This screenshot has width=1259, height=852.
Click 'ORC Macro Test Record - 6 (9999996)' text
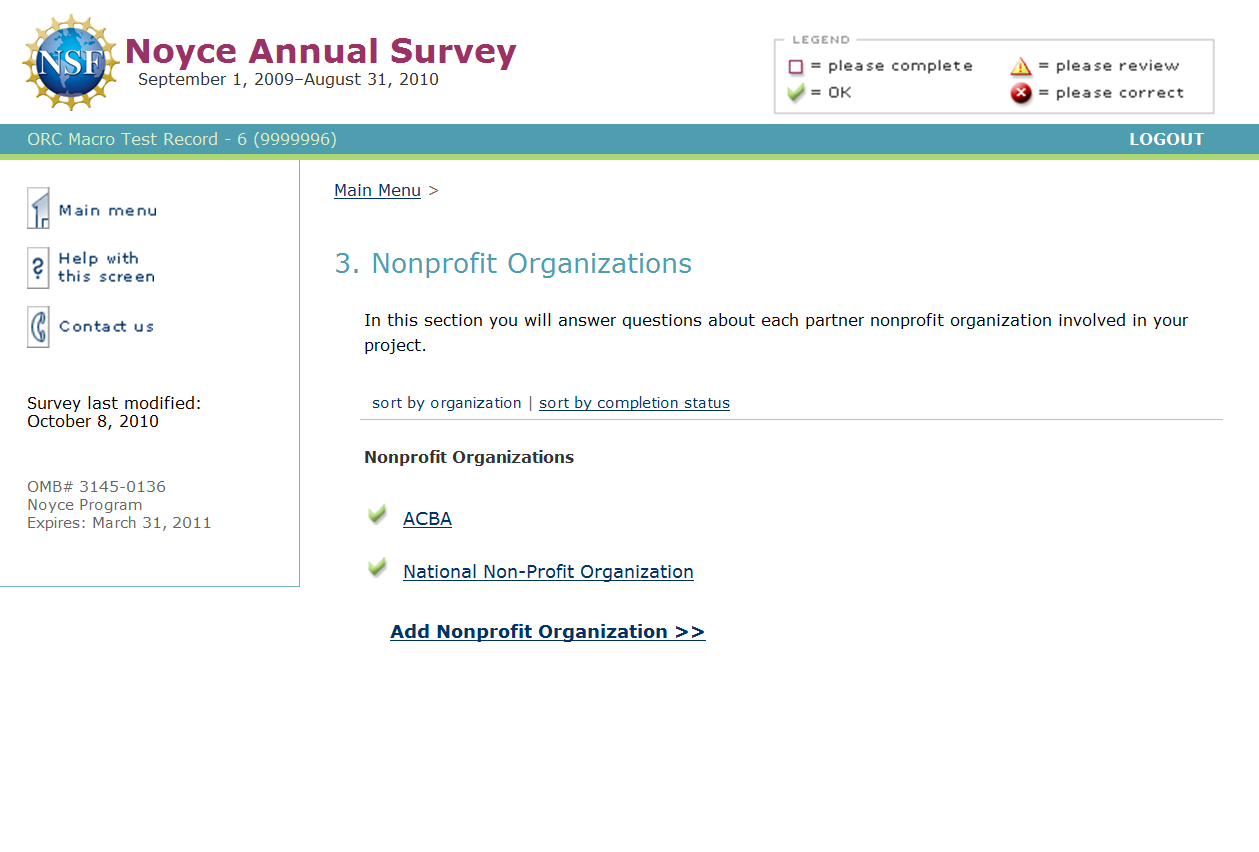tap(182, 139)
